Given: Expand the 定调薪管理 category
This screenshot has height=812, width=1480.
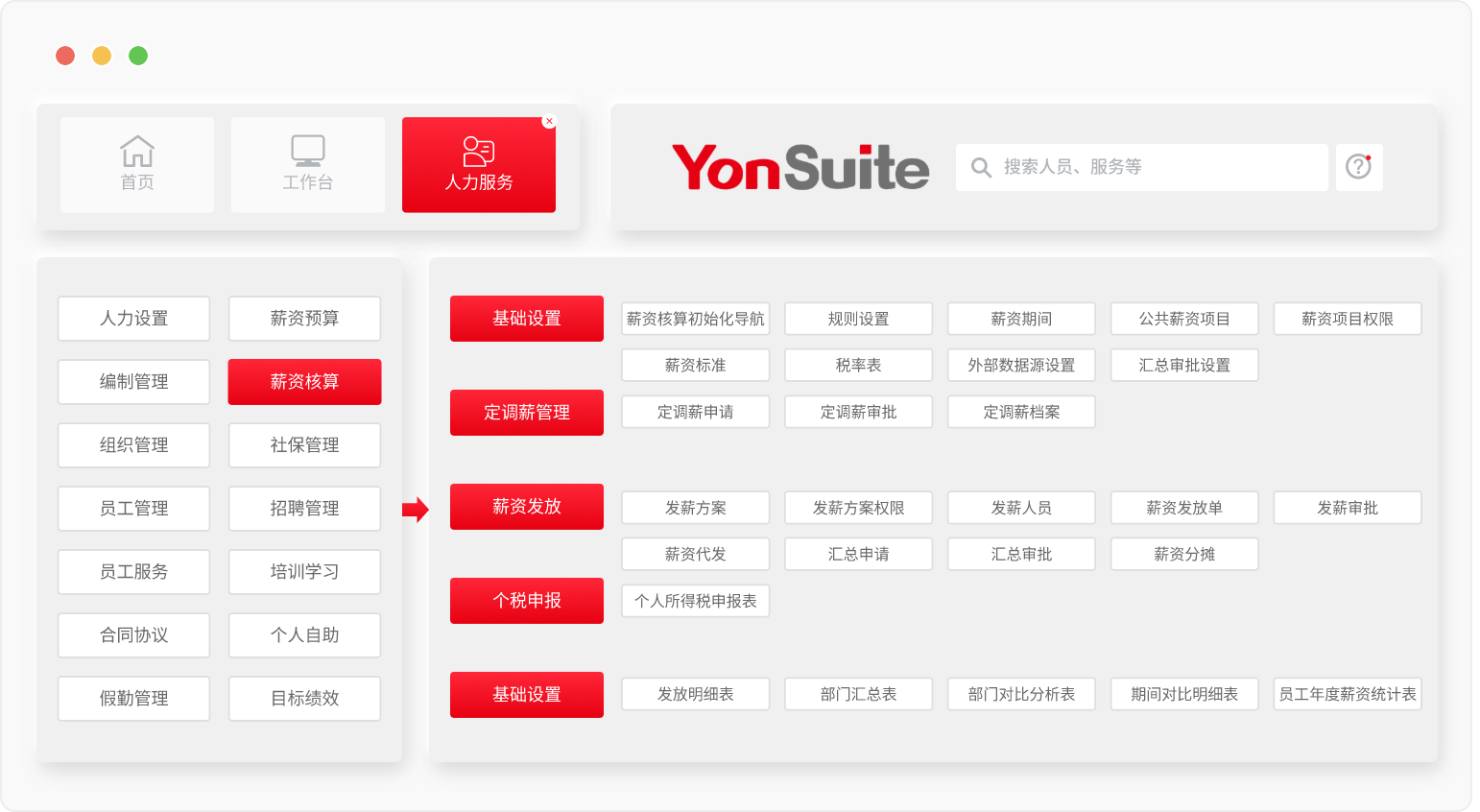Looking at the screenshot, I should (526, 413).
